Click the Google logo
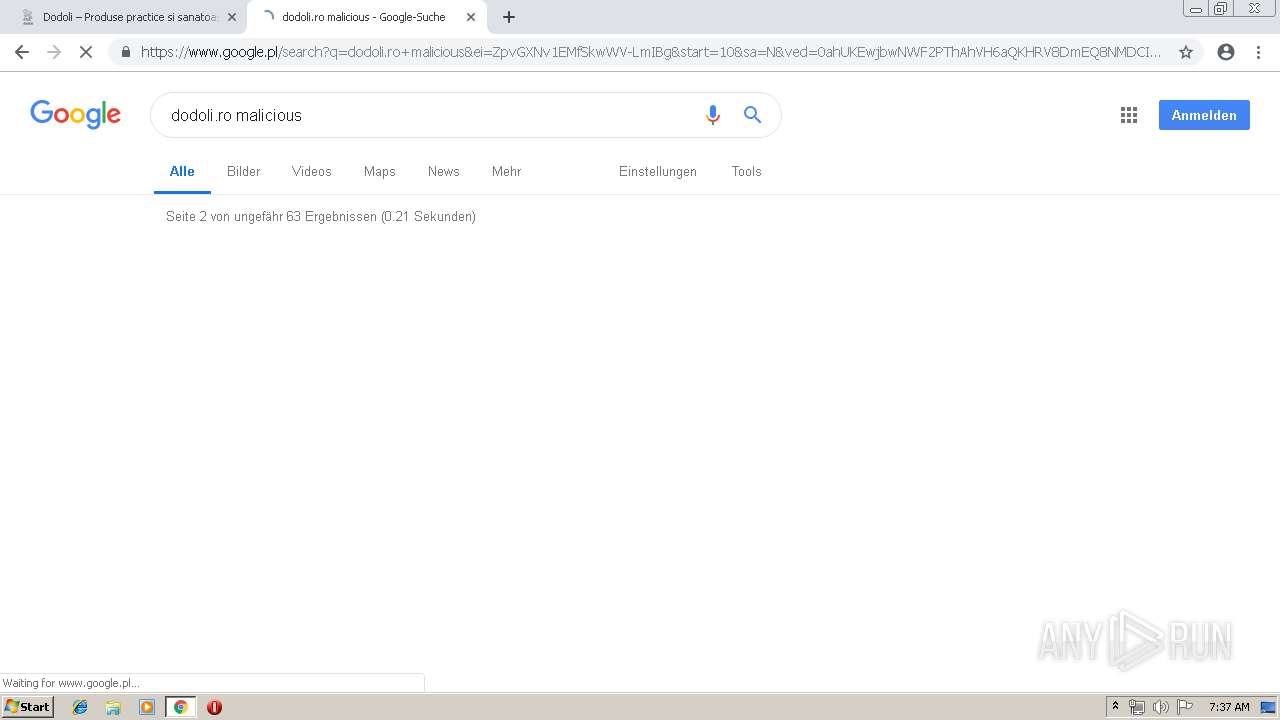 (x=75, y=114)
